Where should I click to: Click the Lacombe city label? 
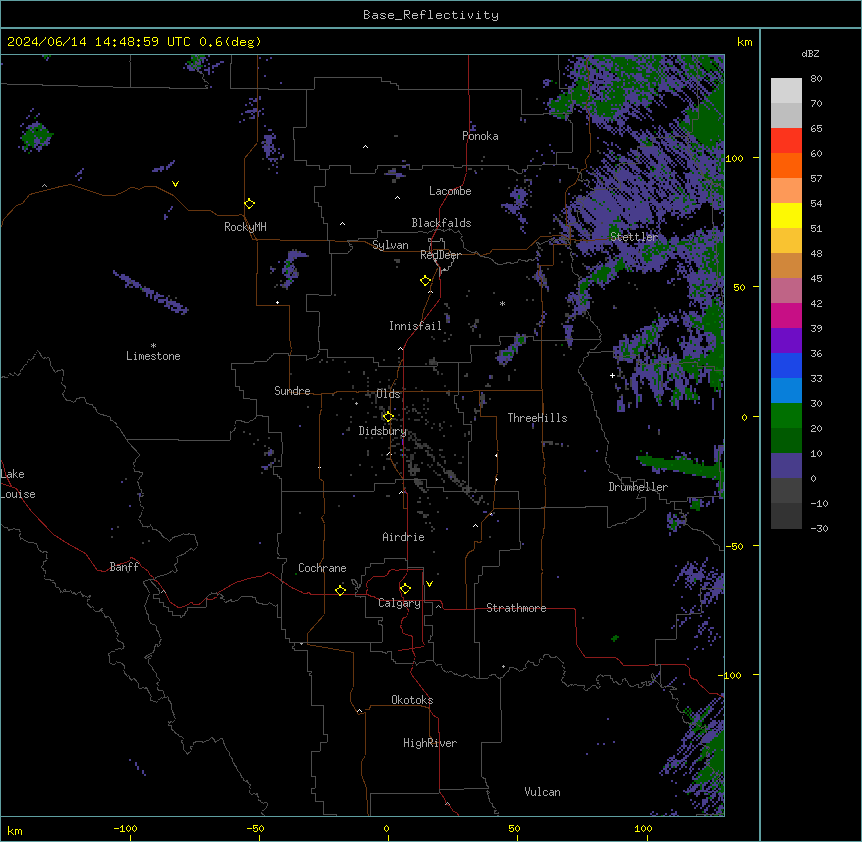click(x=450, y=191)
